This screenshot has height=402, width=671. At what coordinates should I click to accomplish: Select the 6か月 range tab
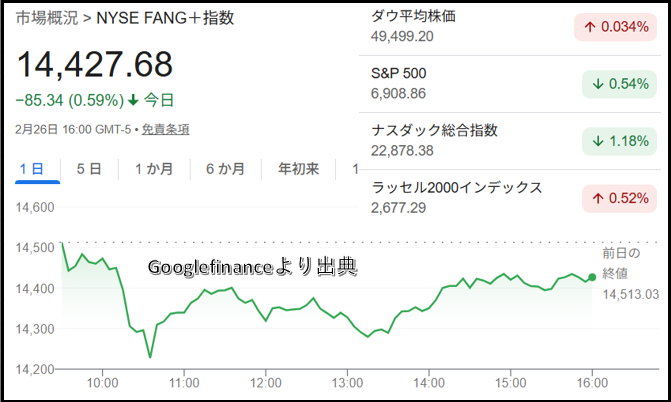coord(225,169)
